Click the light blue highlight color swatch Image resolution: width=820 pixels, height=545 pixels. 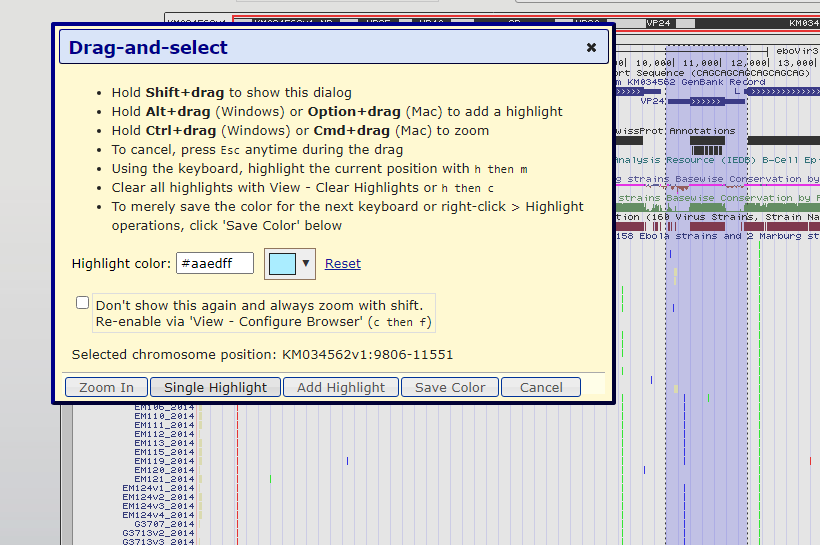pyautogui.click(x=283, y=264)
